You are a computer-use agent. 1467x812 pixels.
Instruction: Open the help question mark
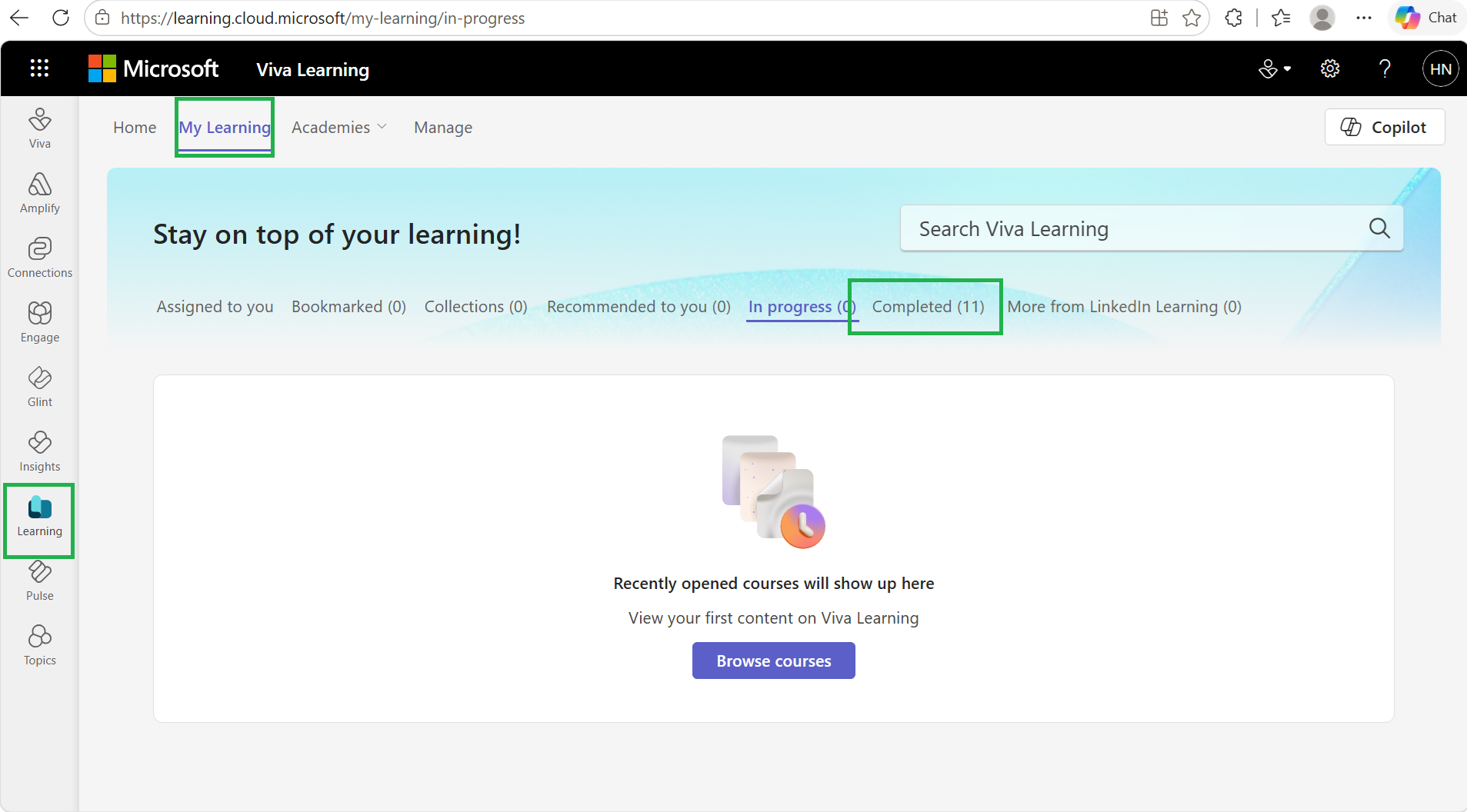tap(1385, 69)
